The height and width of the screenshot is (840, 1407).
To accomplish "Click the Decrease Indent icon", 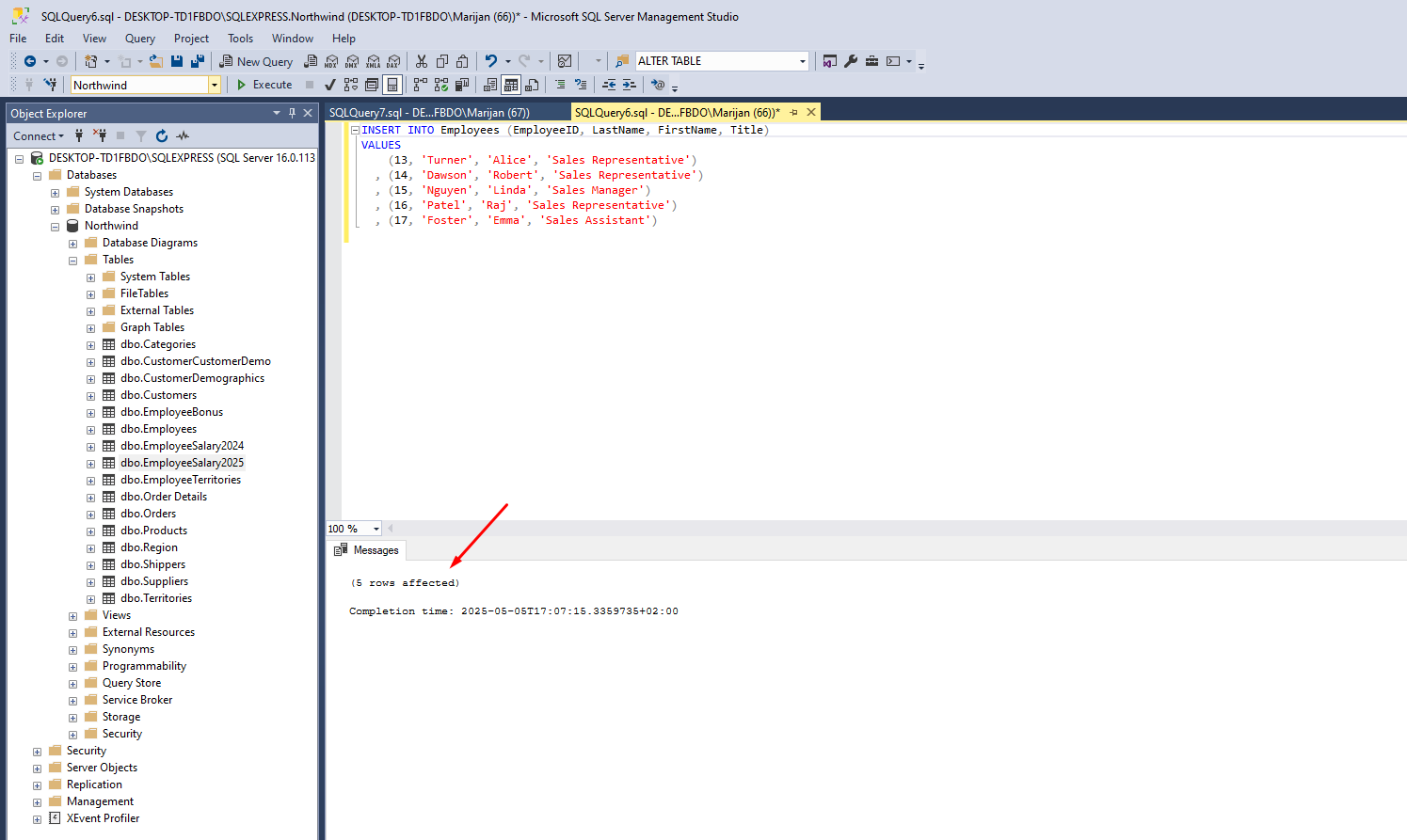I will 609,85.
